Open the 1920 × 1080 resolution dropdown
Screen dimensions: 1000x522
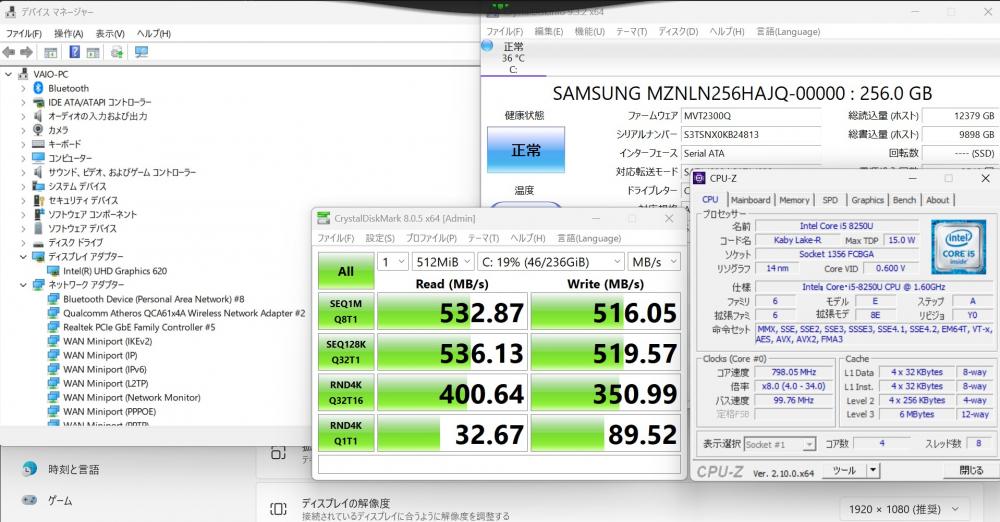[x=904, y=509]
